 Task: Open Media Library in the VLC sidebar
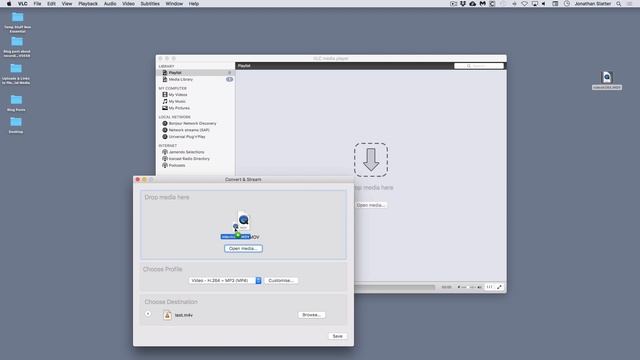click(x=196, y=80)
